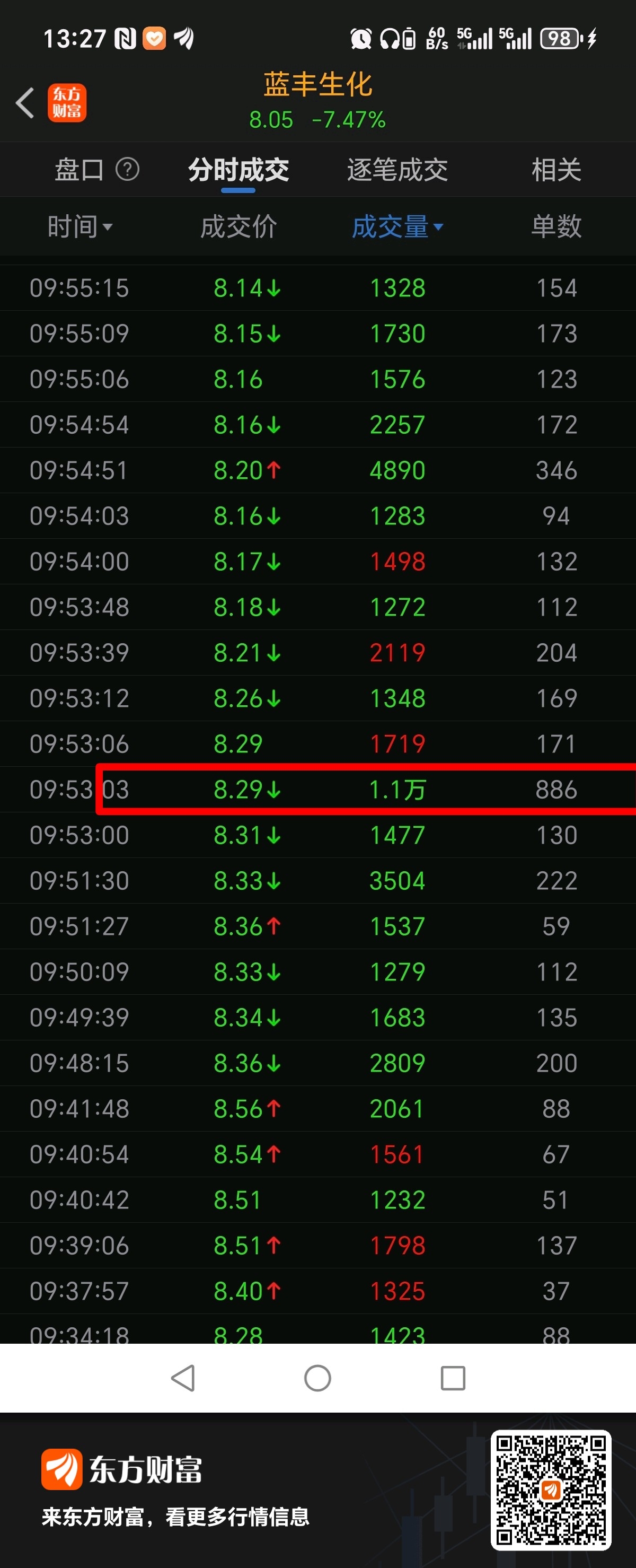
Task: Tap the question mark help icon beside 盘口
Action: pyautogui.click(x=127, y=169)
